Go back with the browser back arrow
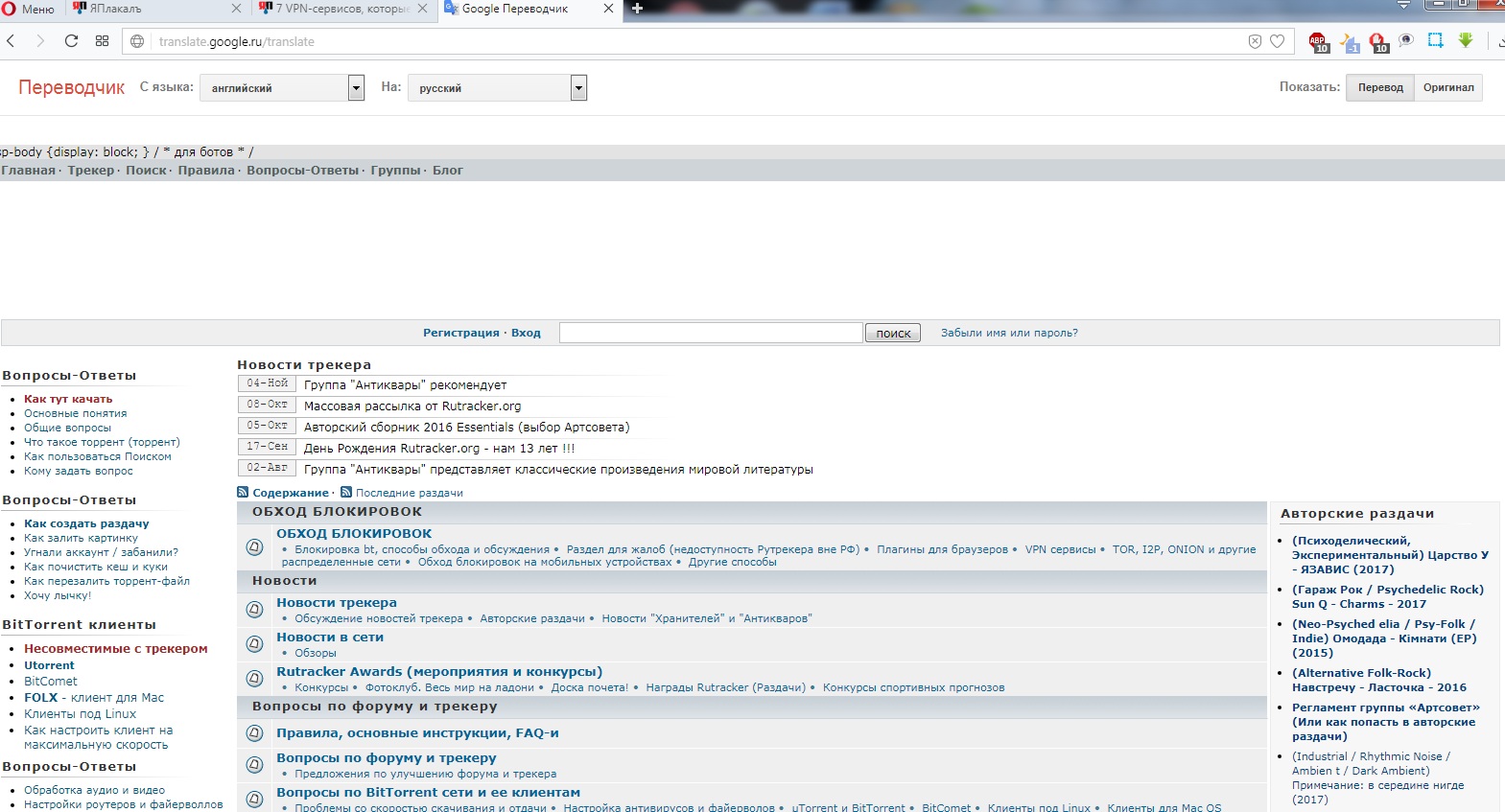 (12, 41)
